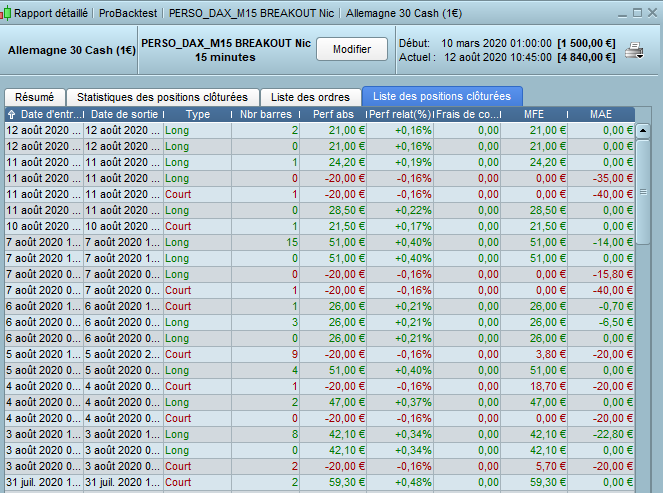Sort by Frais de co... column header
Image resolution: width=663 pixels, height=493 pixels.
click(468, 115)
